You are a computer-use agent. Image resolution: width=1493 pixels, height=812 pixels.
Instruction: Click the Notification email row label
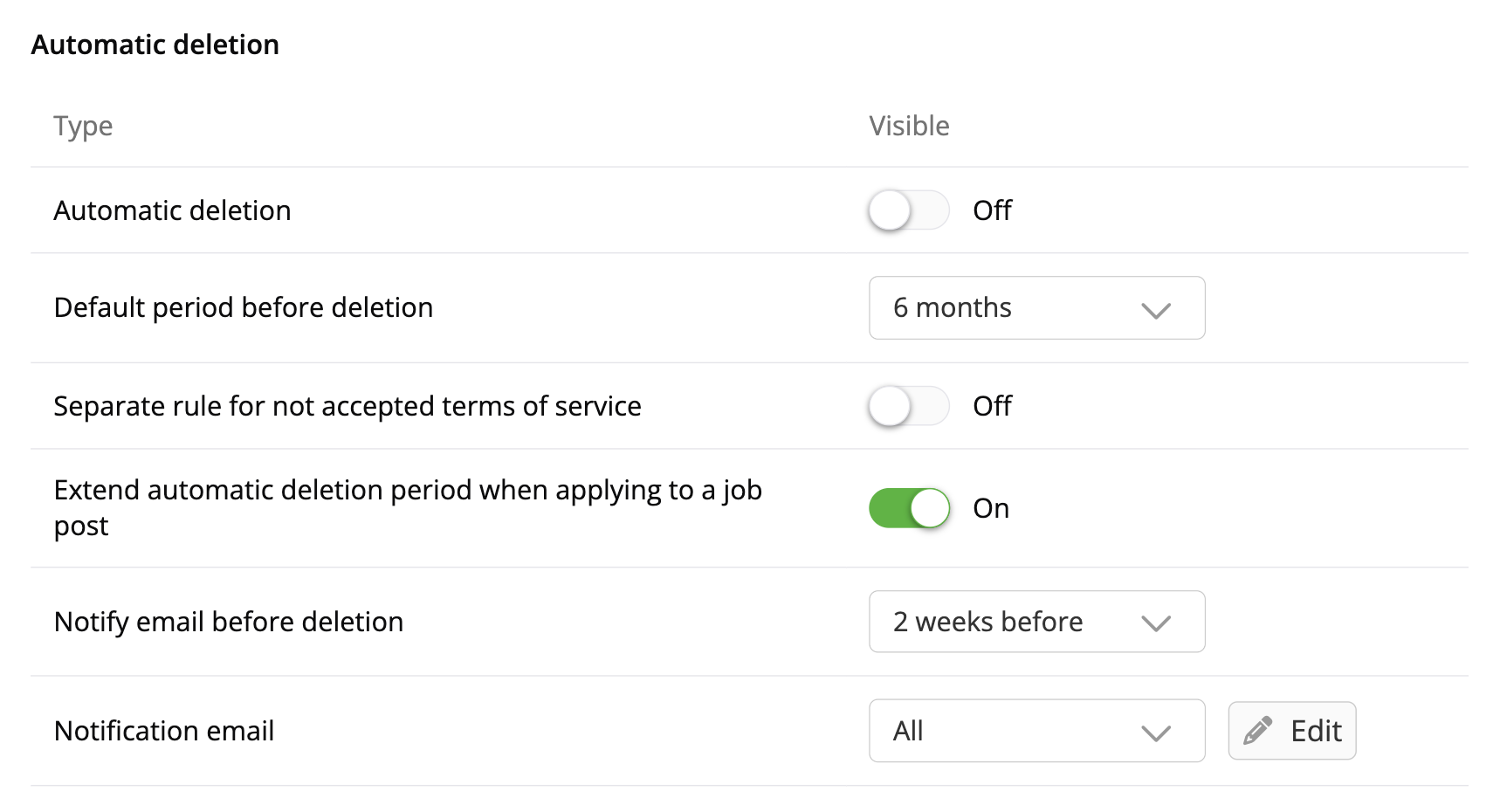[x=164, y=731]
